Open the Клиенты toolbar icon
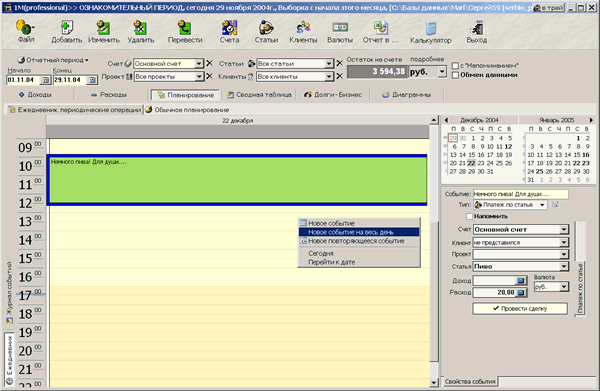Viewport: 600px width, 391px height. (303, 31)
